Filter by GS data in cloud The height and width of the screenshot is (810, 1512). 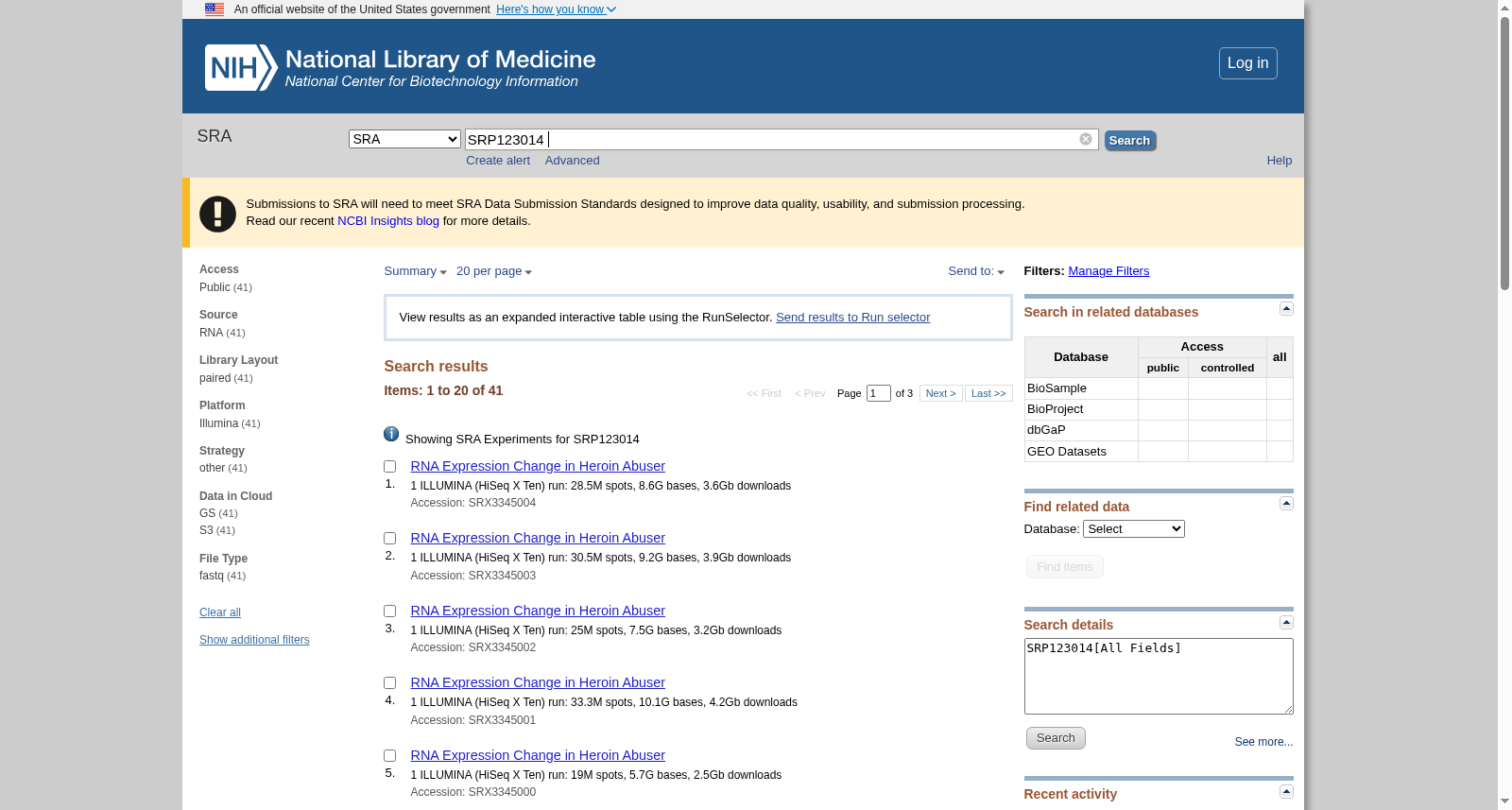tap(207, 513)
